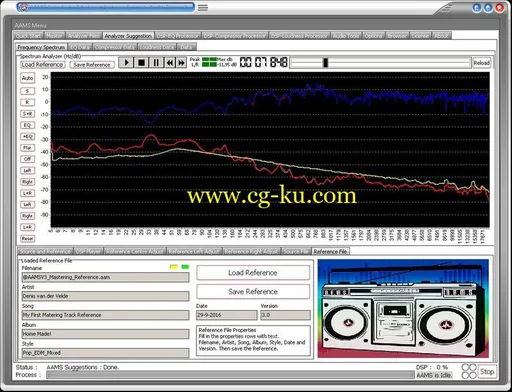
Task: Click the Reload button beside the position slider
Action: coord(481,63)
